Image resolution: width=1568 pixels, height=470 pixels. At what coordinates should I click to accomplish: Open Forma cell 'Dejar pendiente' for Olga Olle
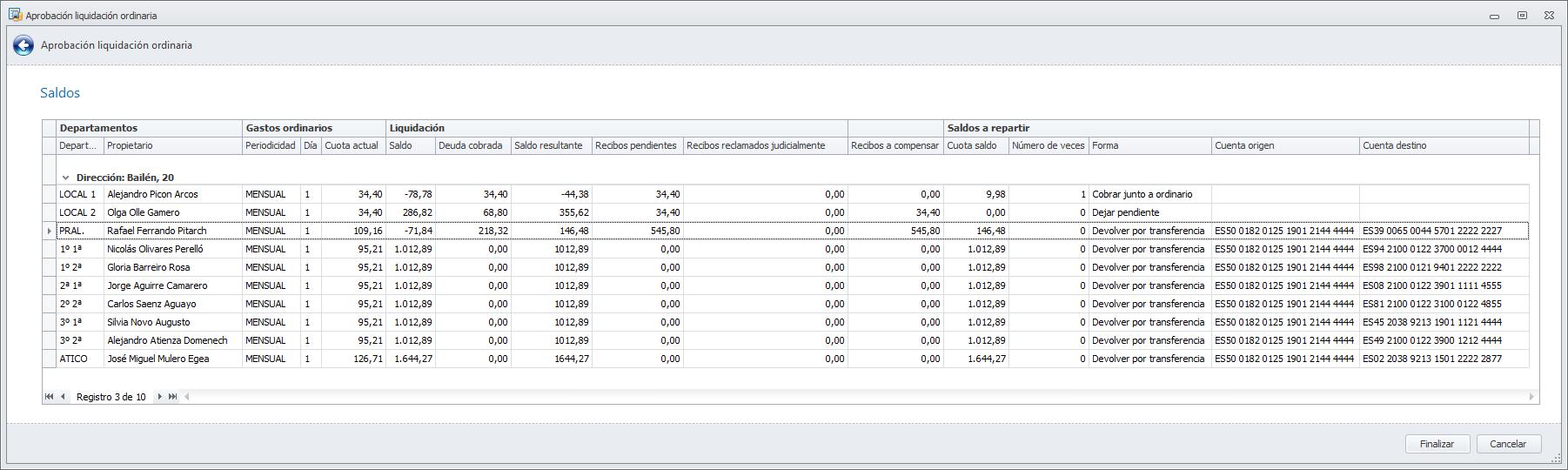(1149, 212)
